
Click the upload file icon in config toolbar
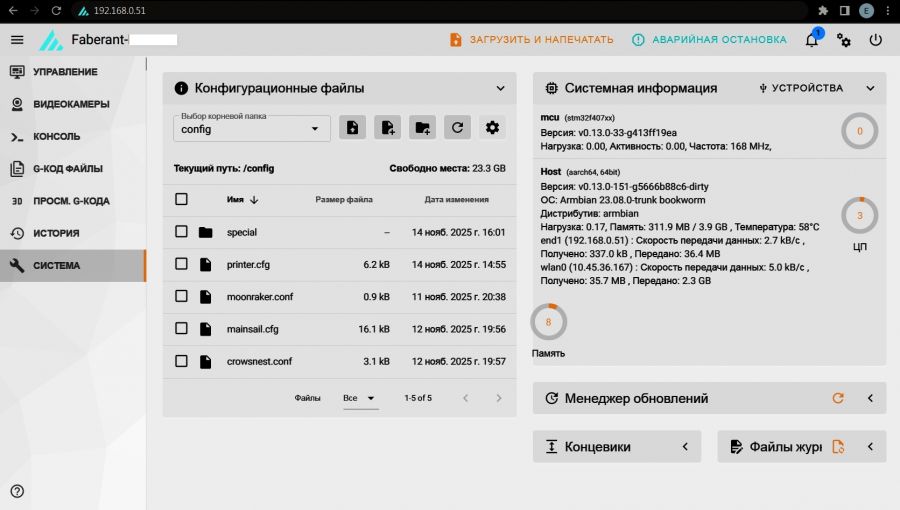[x=352, y=127]
